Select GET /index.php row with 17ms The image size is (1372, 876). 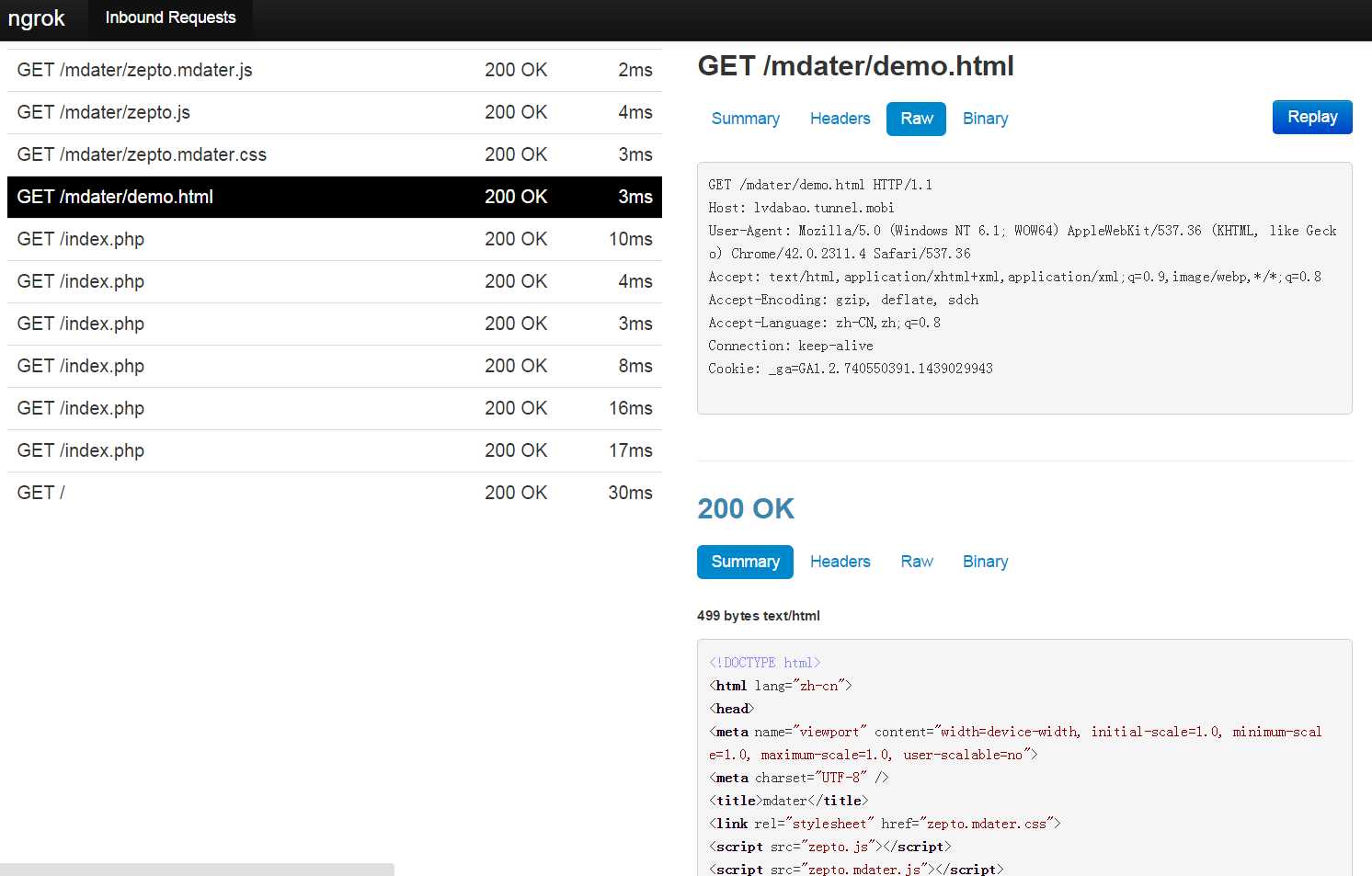click(x=335, y=450)
